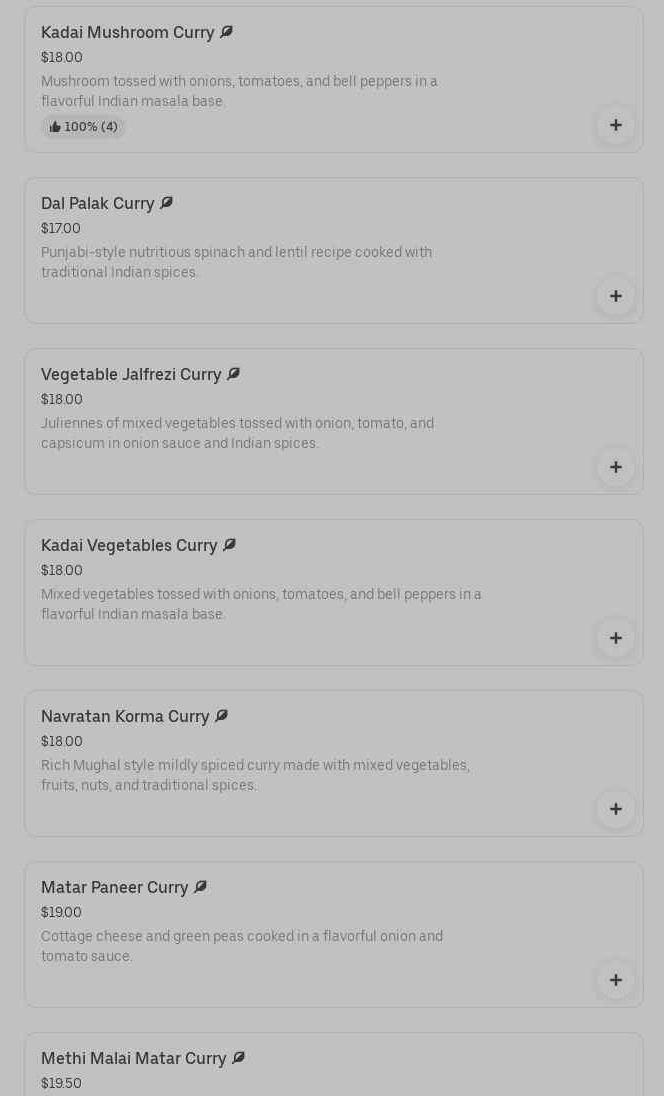664x1096 pixels.
Task: Click the Matar Paneer Curry description
Action: [x=241, y=946]
